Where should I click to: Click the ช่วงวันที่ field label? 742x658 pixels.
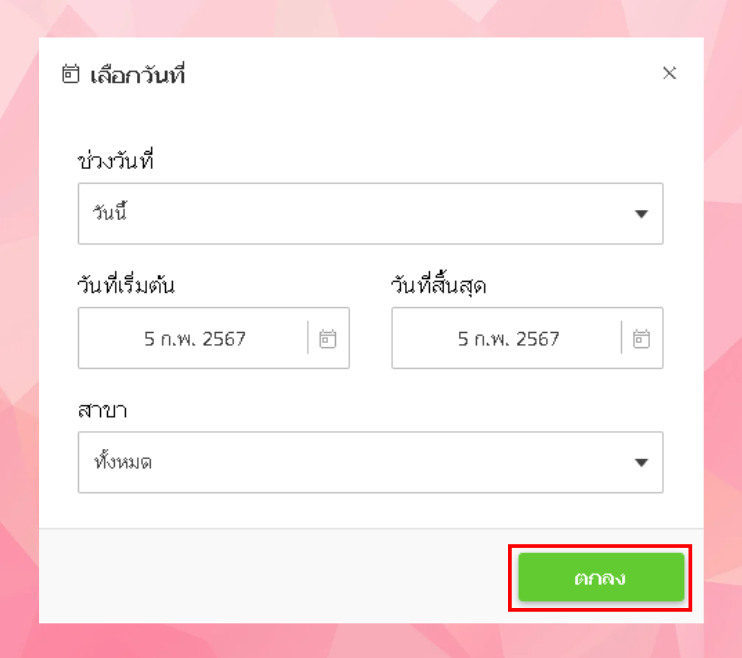pos(116,160)
